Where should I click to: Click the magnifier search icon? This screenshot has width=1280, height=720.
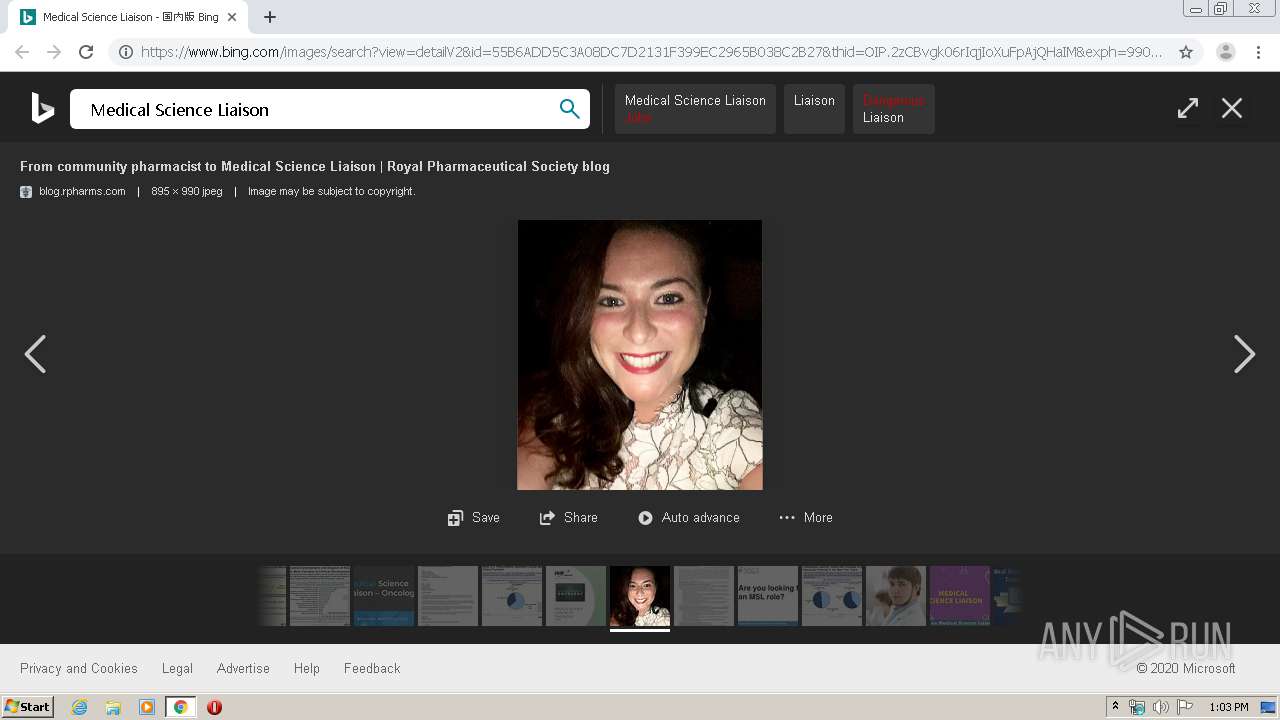coord(569,109)
